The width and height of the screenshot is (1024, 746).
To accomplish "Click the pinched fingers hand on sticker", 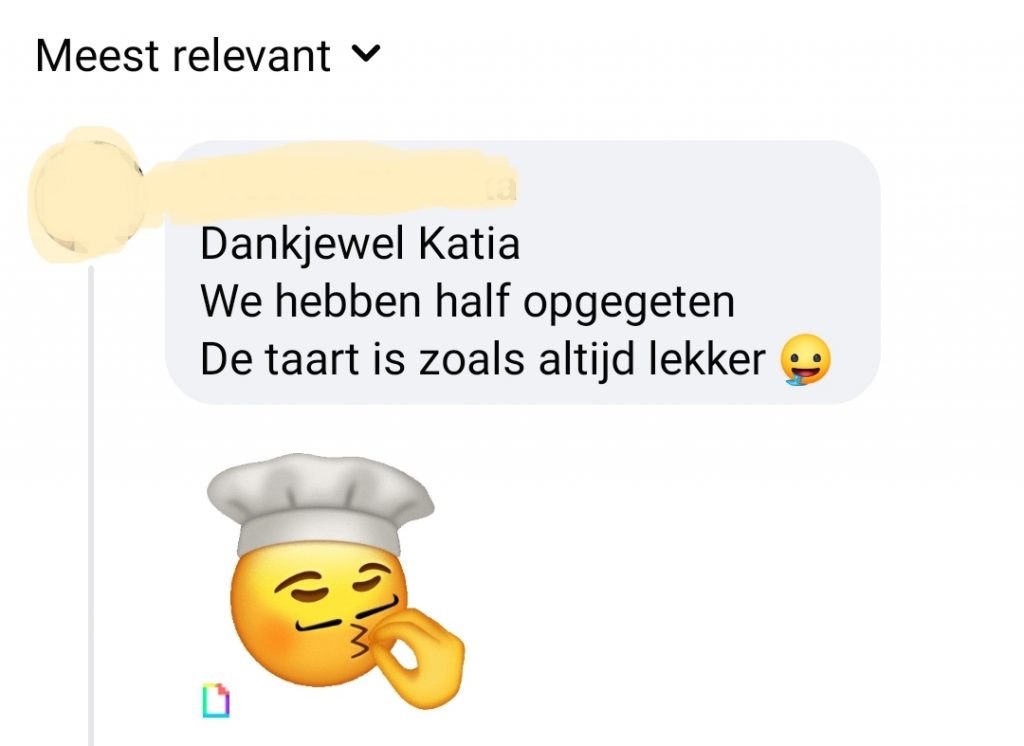I will tap(418, 660).
